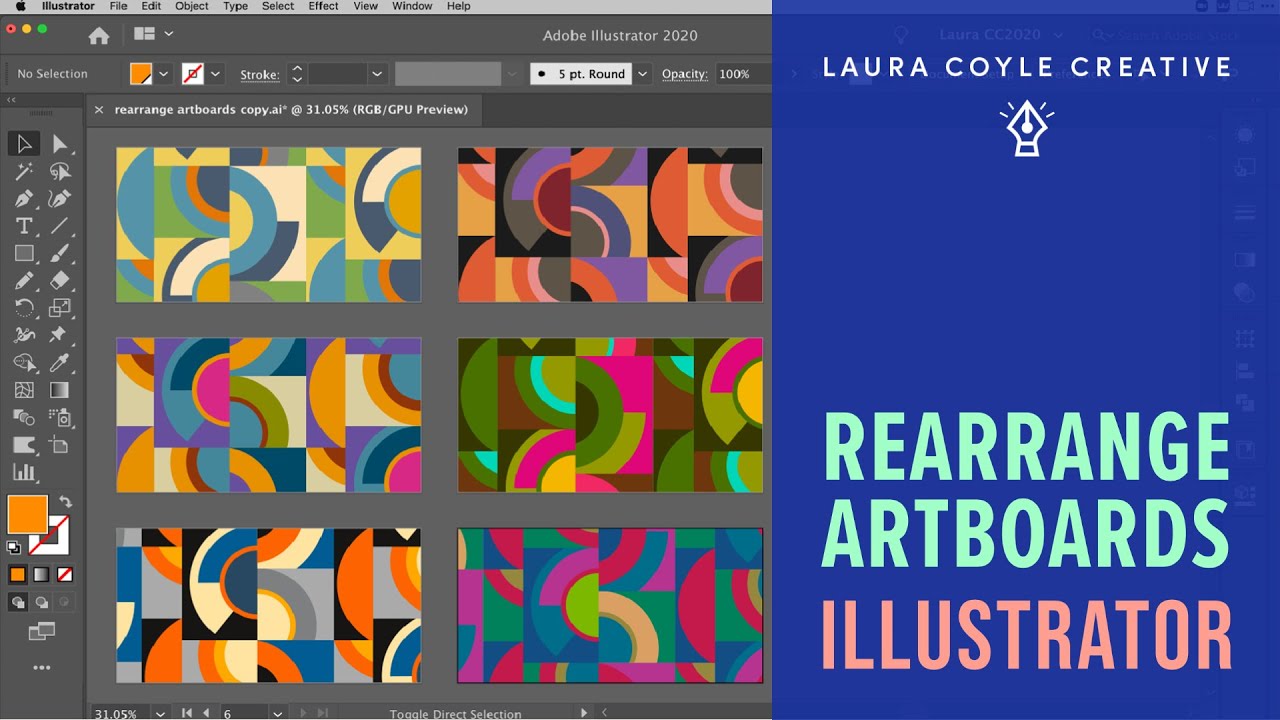Open the Edit menu

[x=151, y=6]
